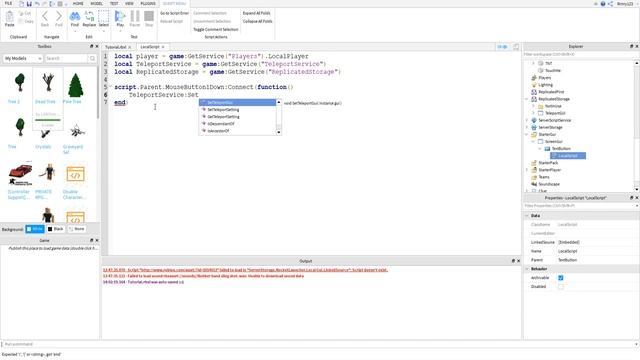Open Find with the binoculars icon

coord(75,16)
